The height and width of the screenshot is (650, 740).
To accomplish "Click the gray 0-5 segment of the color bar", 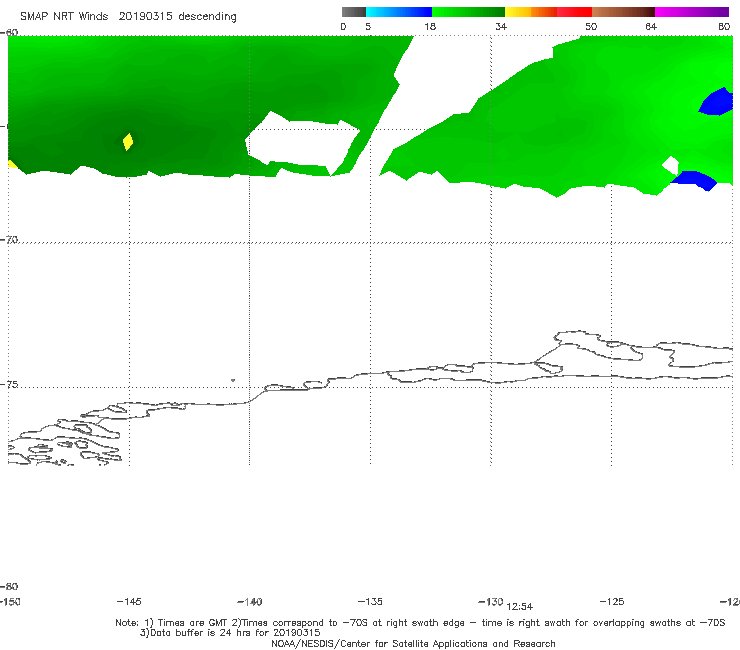I will pos(353,12).
